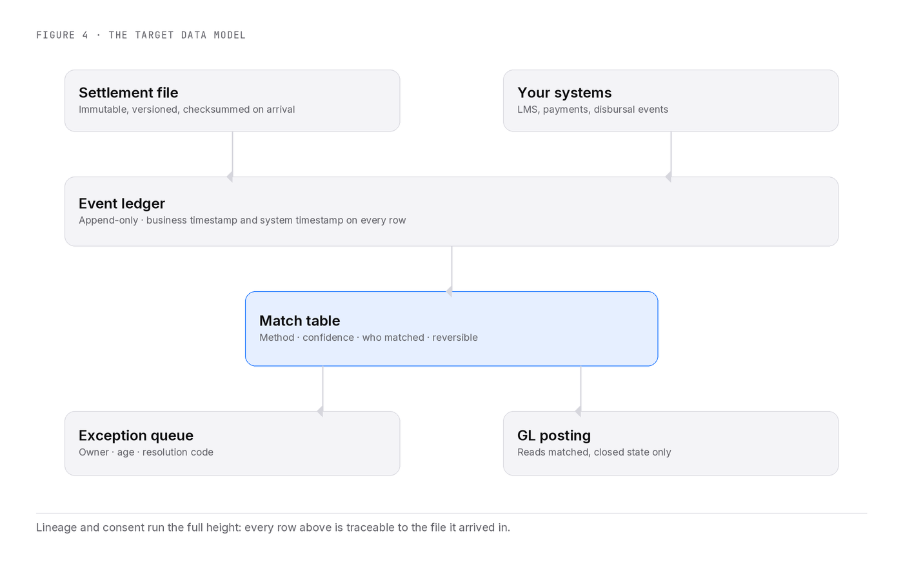The height and width of the screenshot is (567, 903).
Task: Click the figure heading "FIGURE 4 · THE TARGET DATA MODEL"
Action: click(x=141, y=35)
